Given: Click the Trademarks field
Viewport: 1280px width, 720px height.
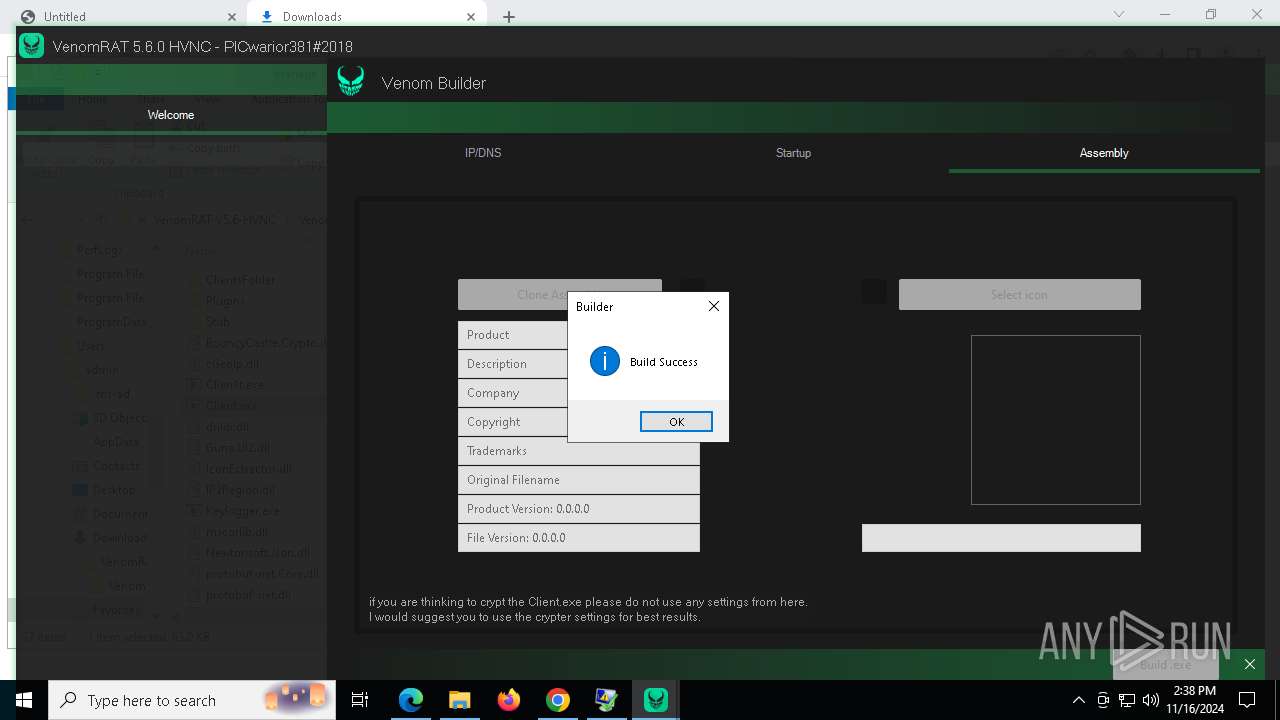Looking at the screenshot, I should click(578, 450).
